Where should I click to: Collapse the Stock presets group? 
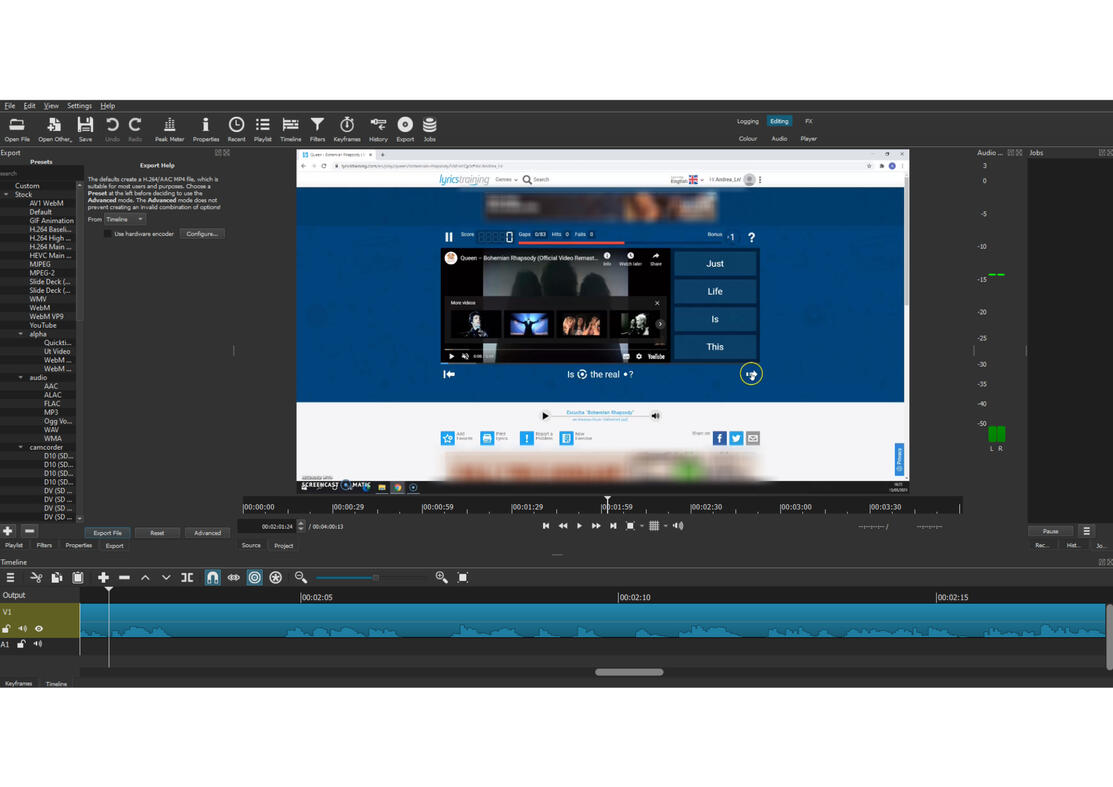[x=7, y=194]
